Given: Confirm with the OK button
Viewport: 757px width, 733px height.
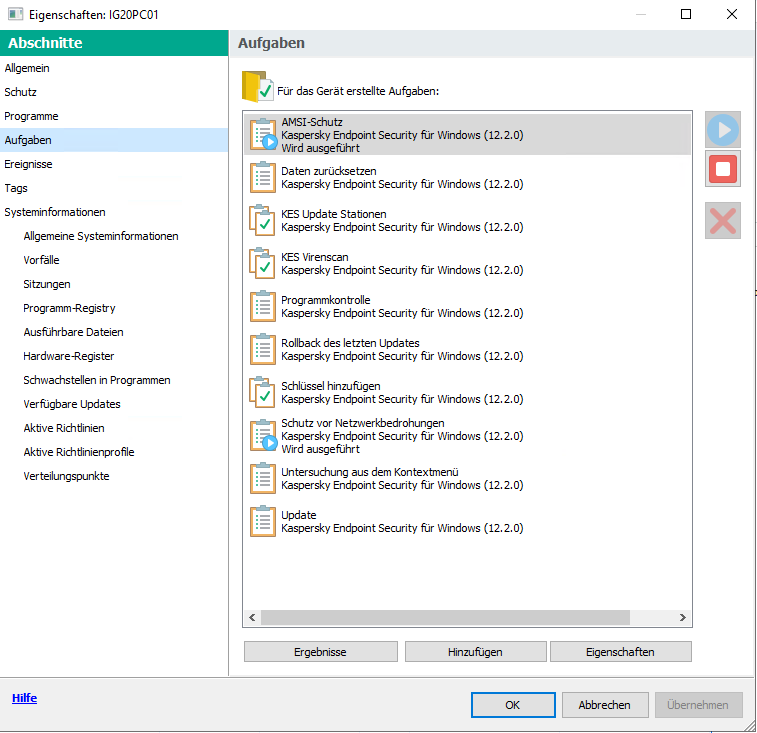Looking at the screenshot, I should click(x=513, y=705).
